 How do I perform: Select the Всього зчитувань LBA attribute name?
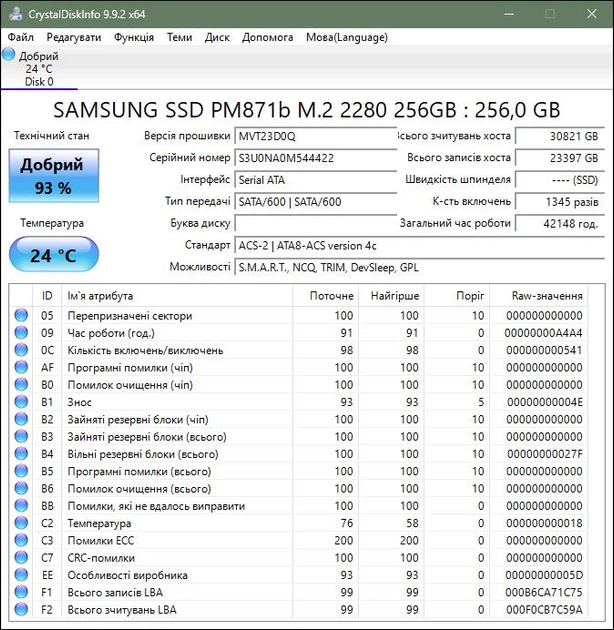(122, 610)
